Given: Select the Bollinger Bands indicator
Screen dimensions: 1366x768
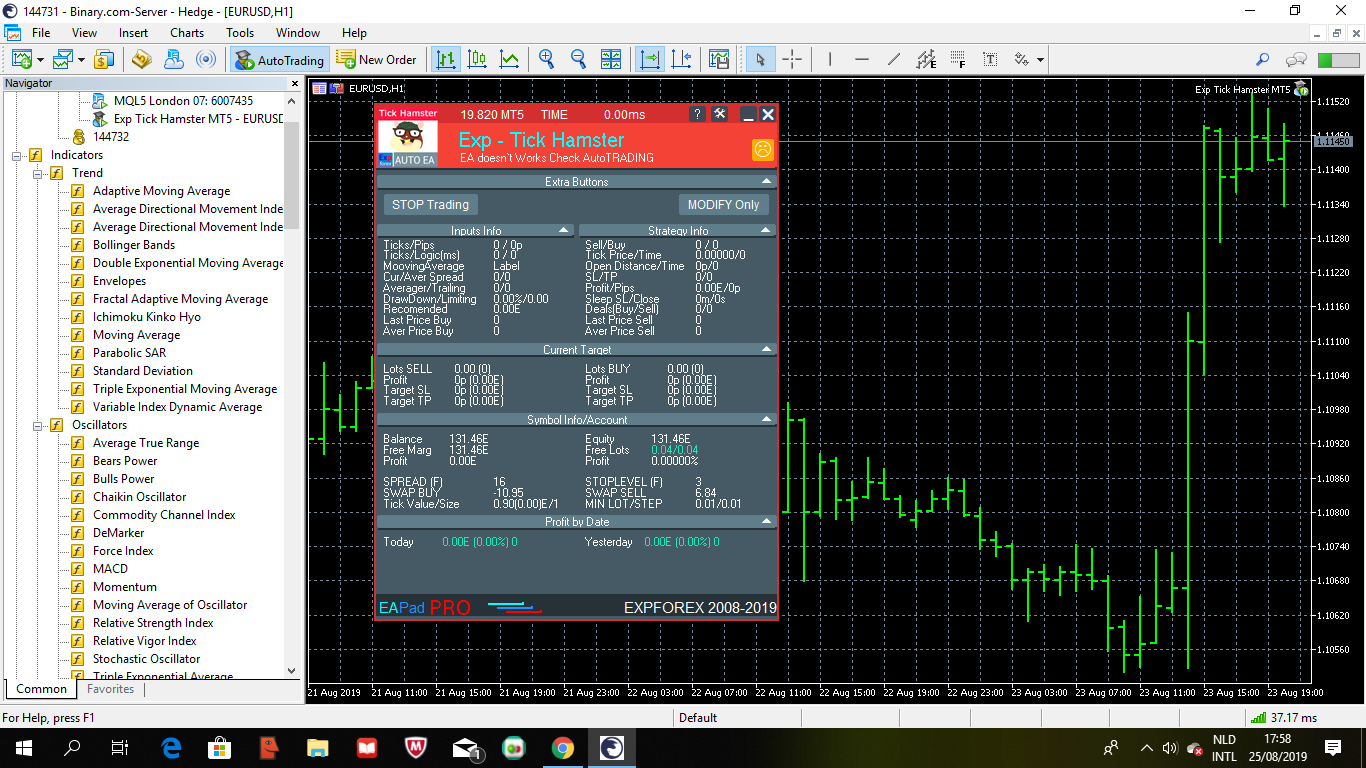Looking at the screenshot, I should tap(133, 245).
